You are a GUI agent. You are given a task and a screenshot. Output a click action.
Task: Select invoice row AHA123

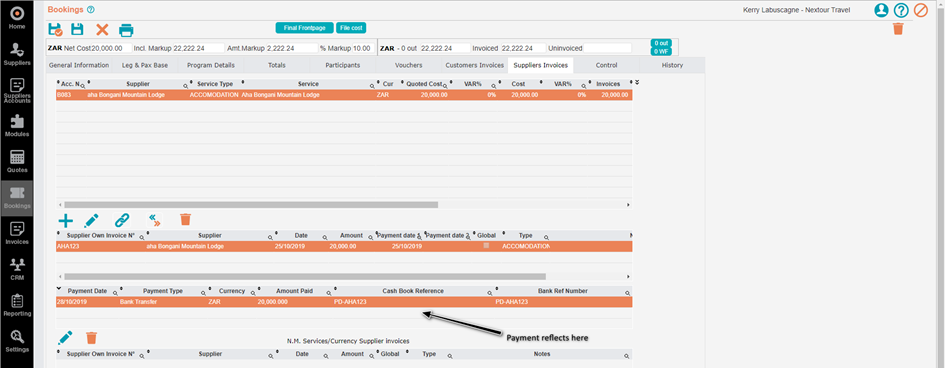click(x=344, y=246)
